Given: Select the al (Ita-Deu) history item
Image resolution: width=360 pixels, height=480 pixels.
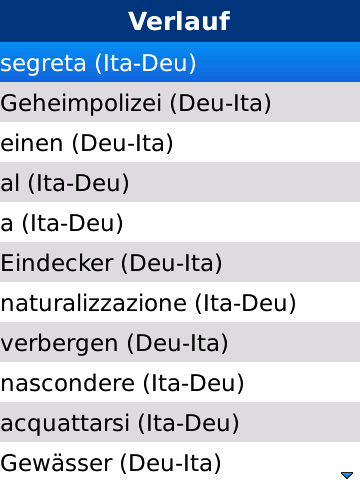Looking at the screenshot, I should point(180,182).
